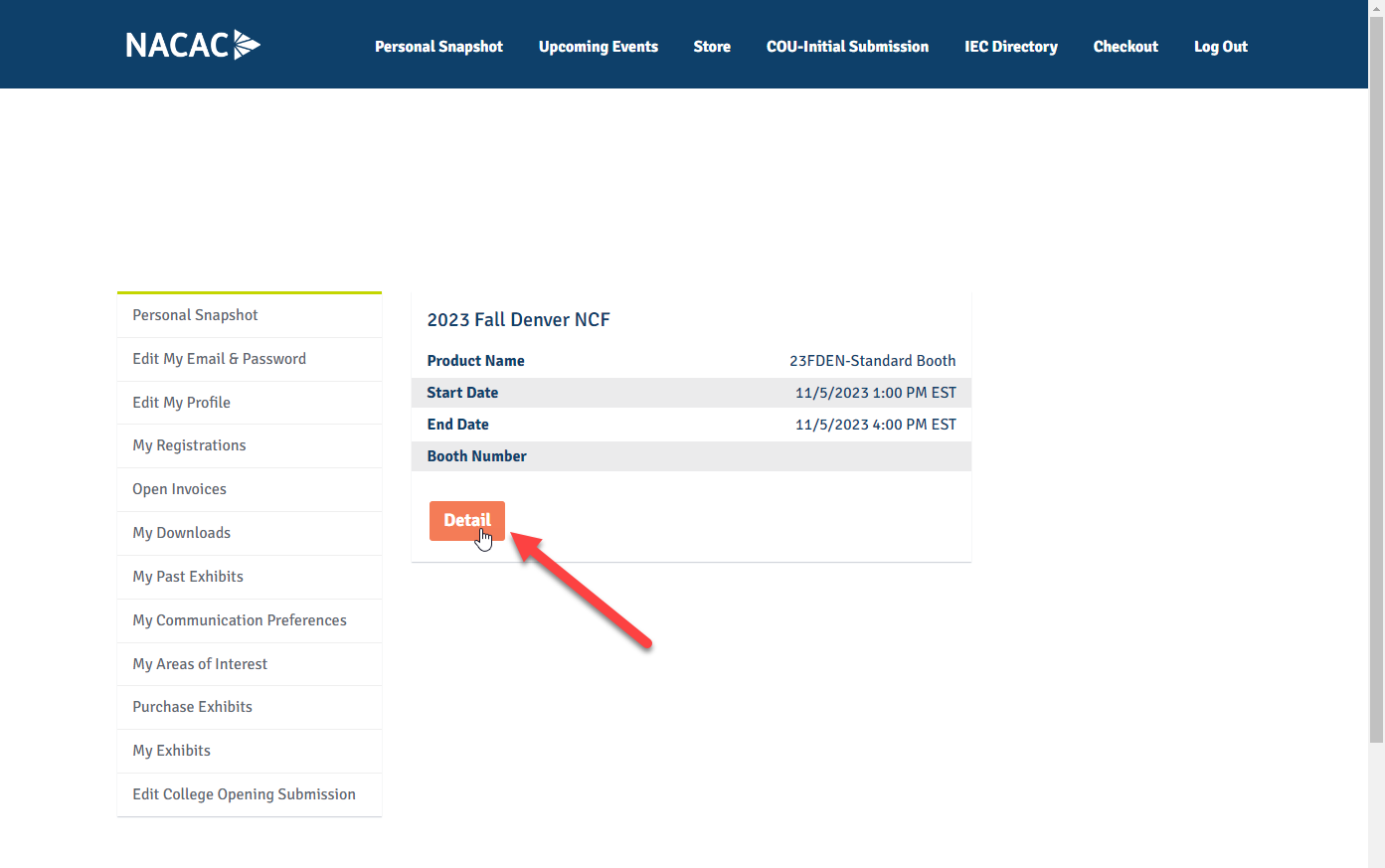Open My Downloads

coord(250,533)
